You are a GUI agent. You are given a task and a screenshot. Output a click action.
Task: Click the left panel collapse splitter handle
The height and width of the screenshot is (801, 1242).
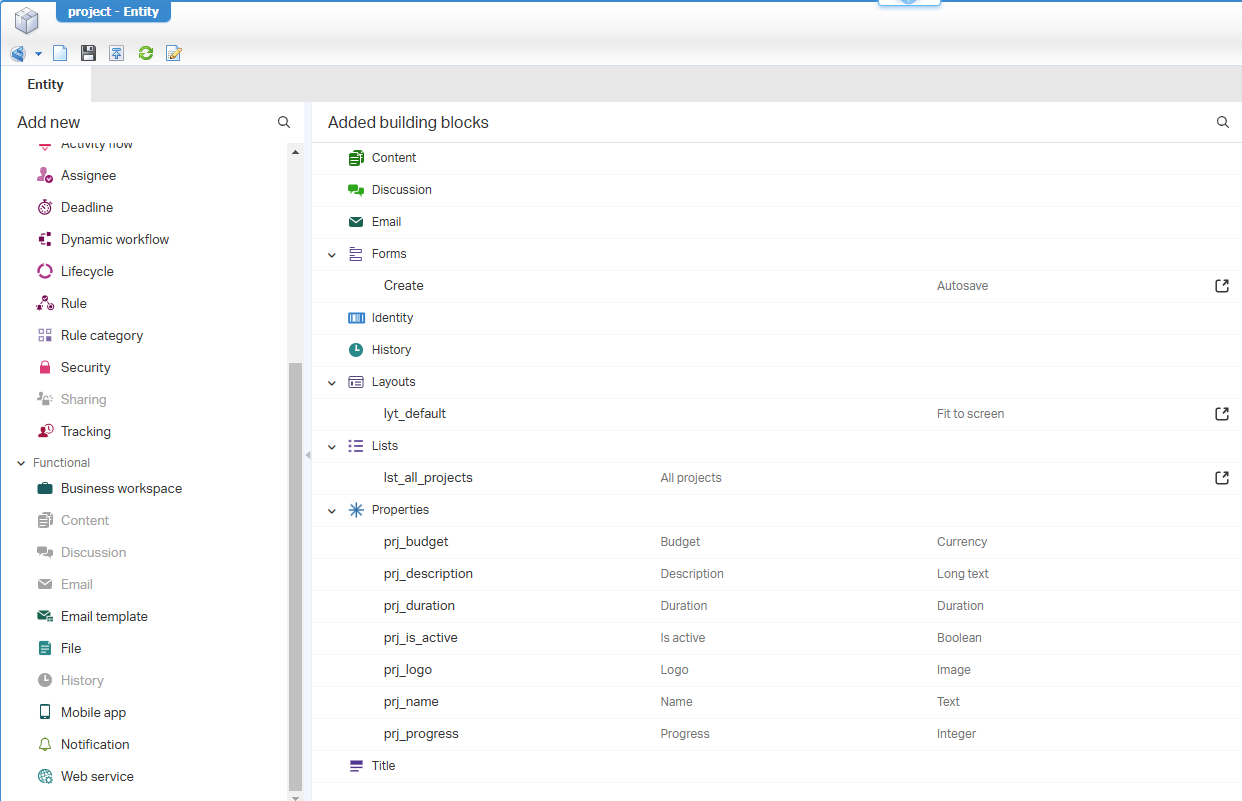(307, 455)
